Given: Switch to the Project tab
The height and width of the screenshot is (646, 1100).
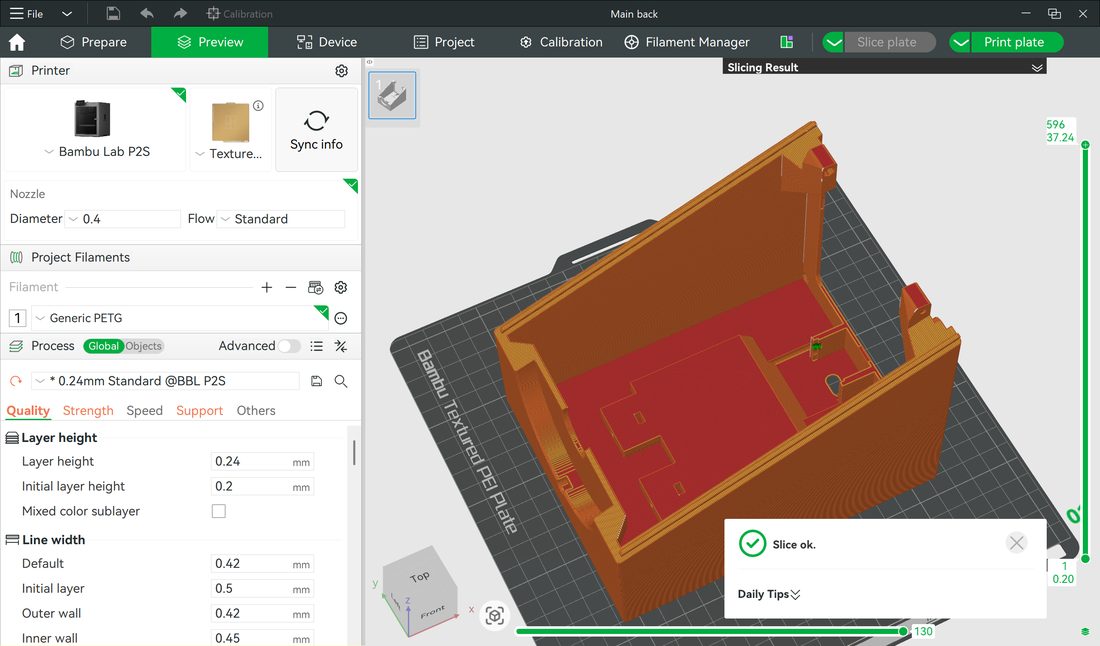Looking at the screenshot, I should coord(444,42).
